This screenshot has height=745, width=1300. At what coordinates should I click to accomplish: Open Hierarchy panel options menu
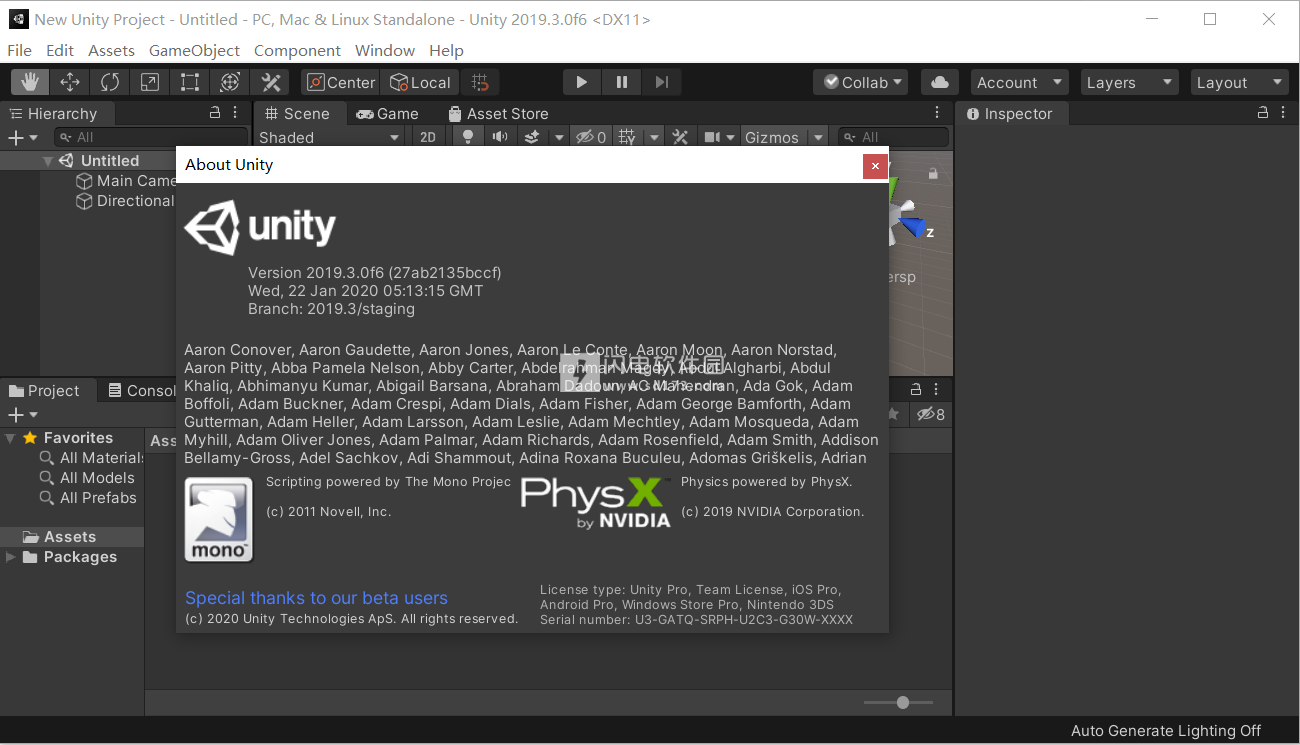point(235,113)
